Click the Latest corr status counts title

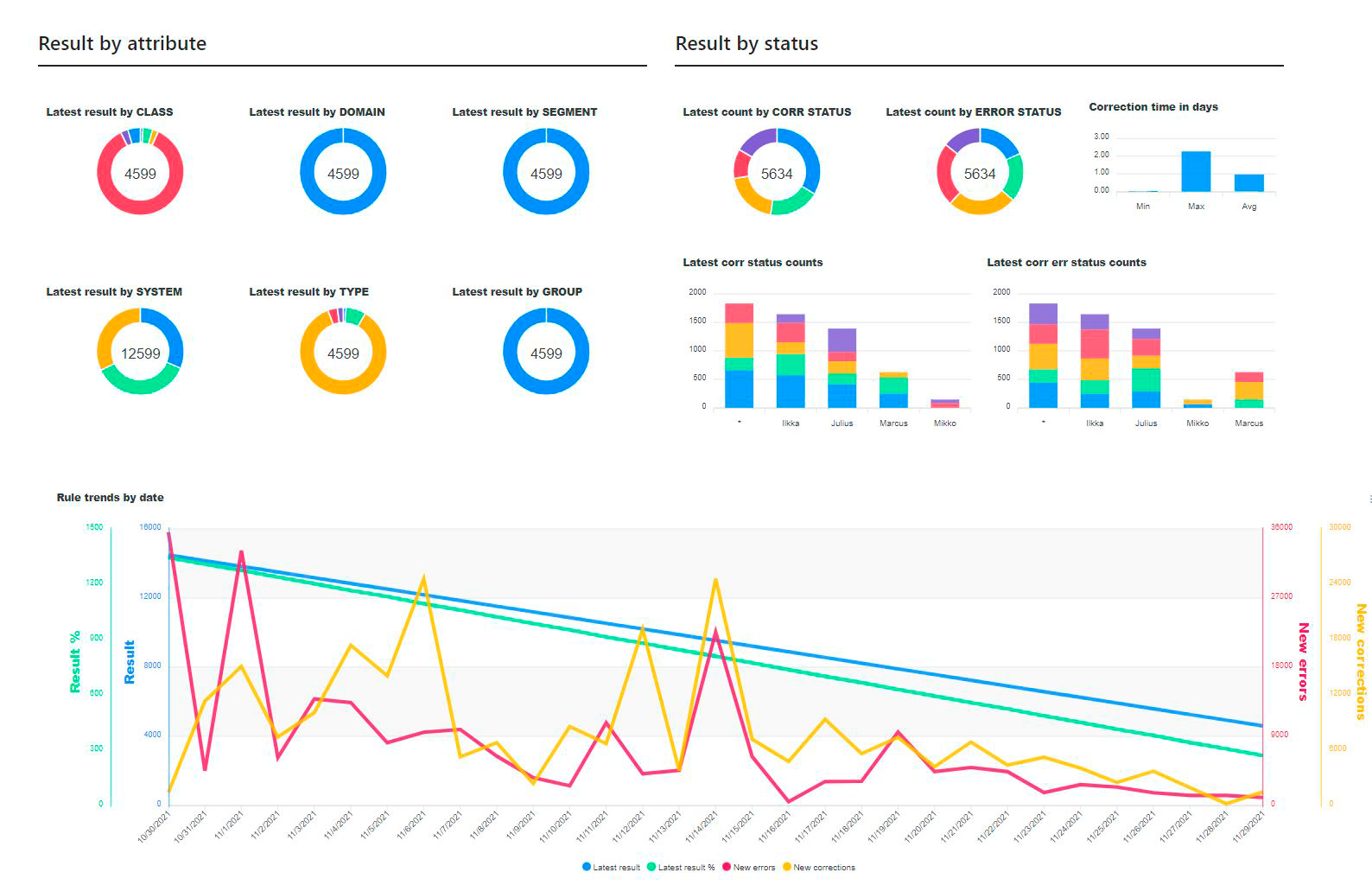click(753, 262)
